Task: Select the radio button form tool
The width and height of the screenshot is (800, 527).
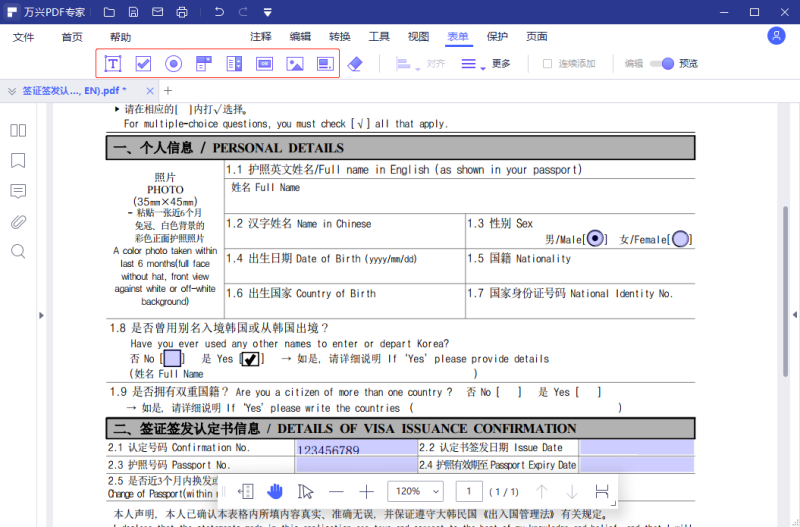Action: coord(173,64)
